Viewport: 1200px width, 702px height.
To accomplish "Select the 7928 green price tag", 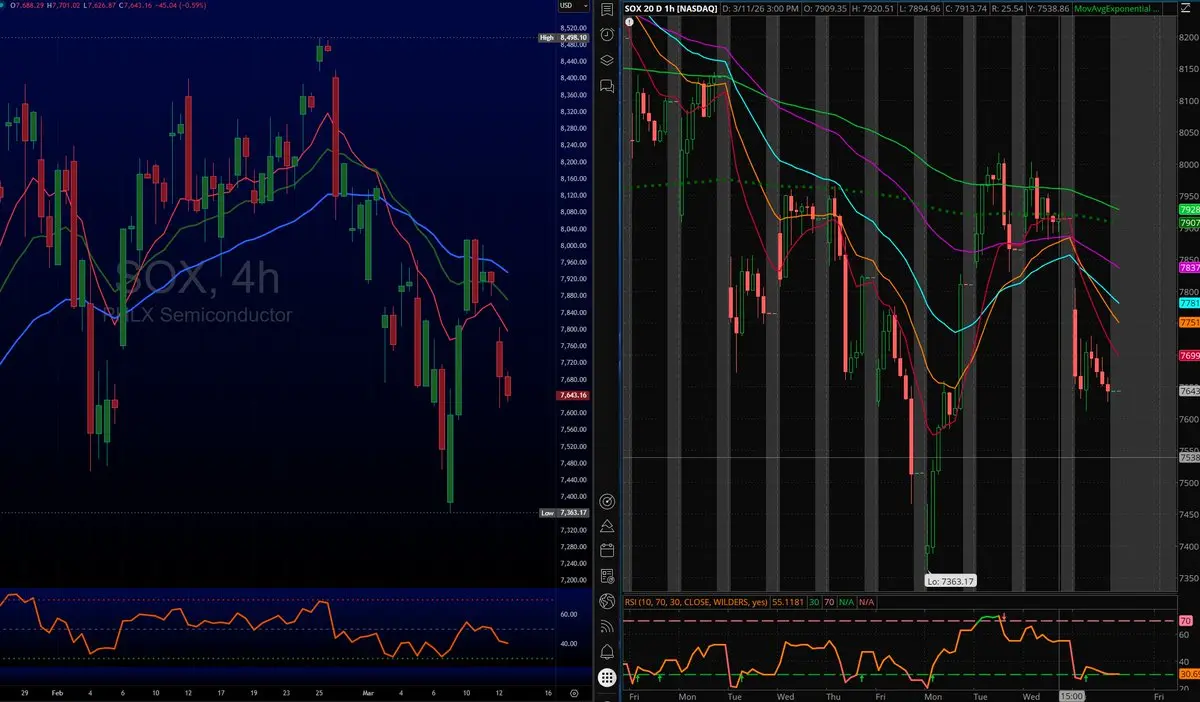I will 1189,209.
